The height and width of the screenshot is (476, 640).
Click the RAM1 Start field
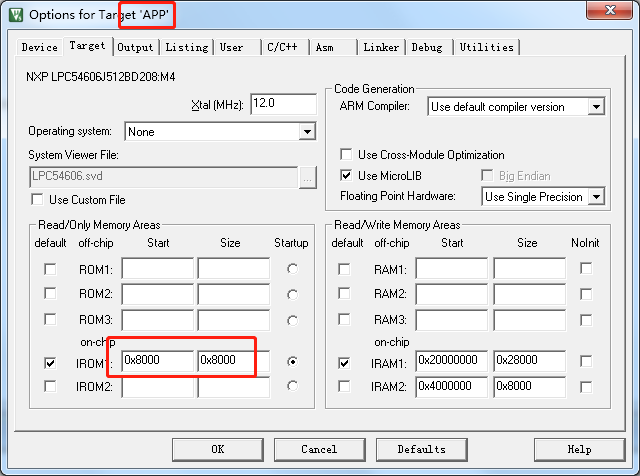(451, 268)
